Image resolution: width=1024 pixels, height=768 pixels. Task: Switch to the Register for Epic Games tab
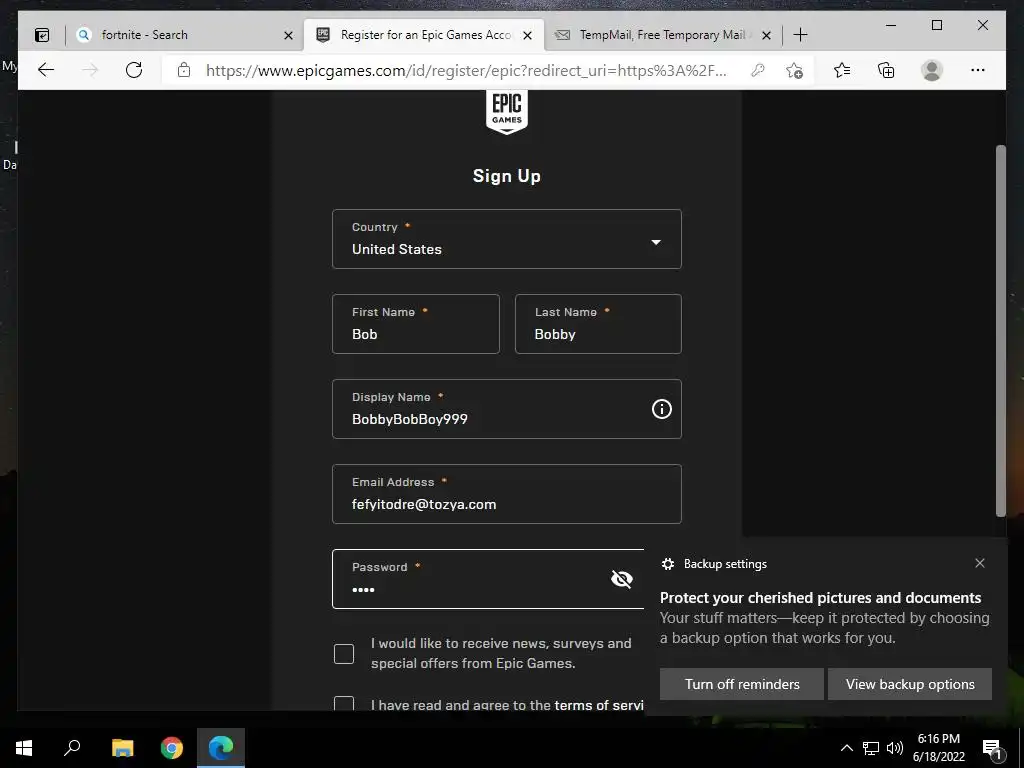tap(424, 35)
